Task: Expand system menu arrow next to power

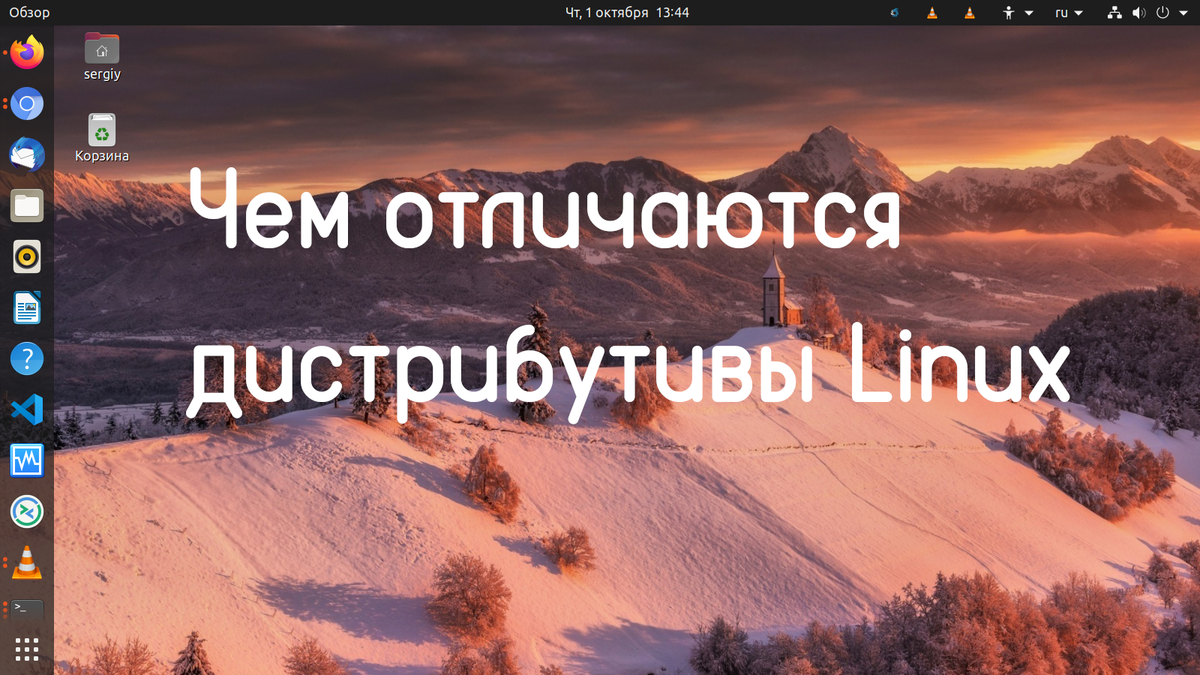Action: click(x=1183, y=13)
